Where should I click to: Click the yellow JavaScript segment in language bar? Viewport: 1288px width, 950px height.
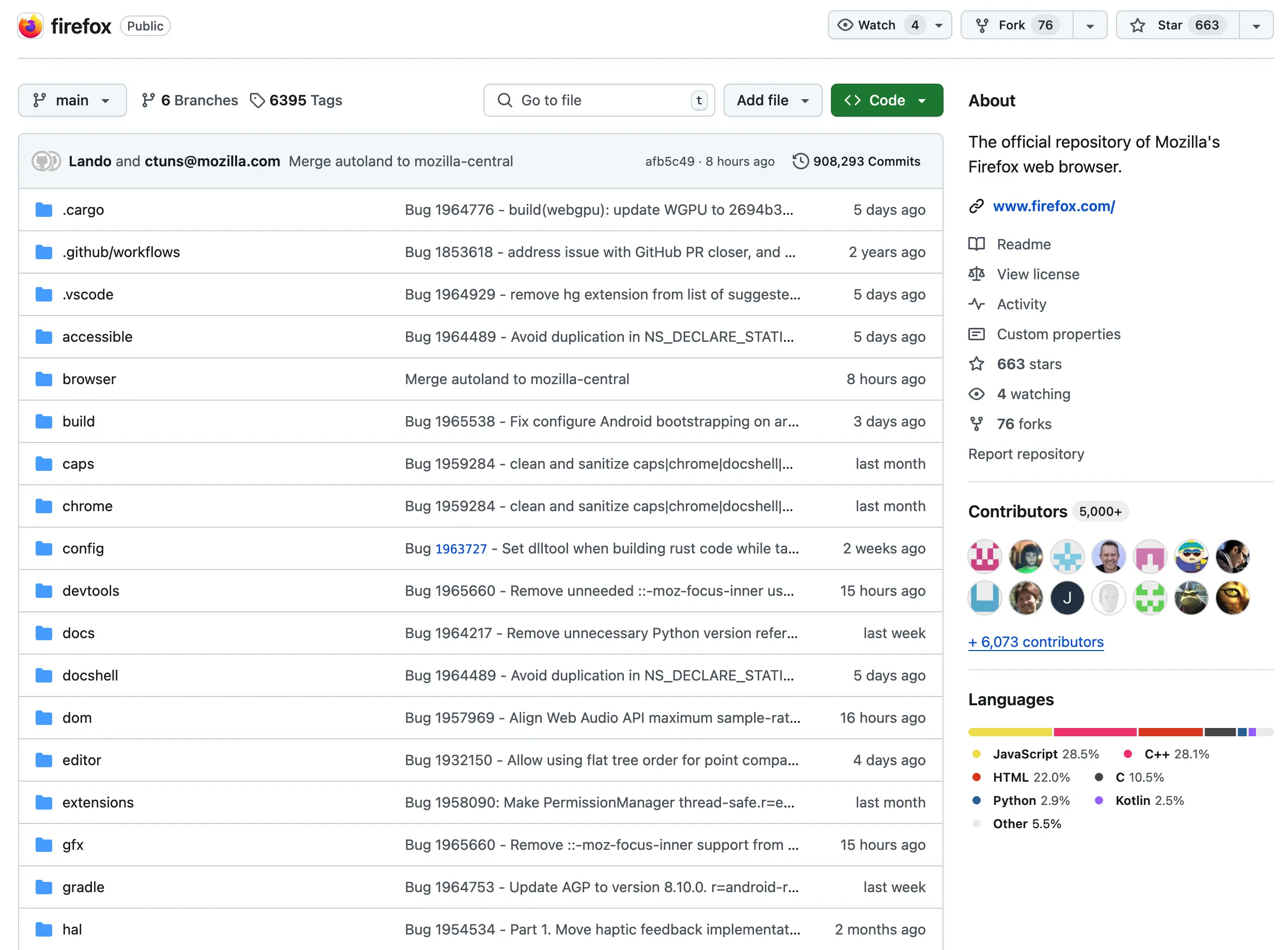coord(1010,732)
